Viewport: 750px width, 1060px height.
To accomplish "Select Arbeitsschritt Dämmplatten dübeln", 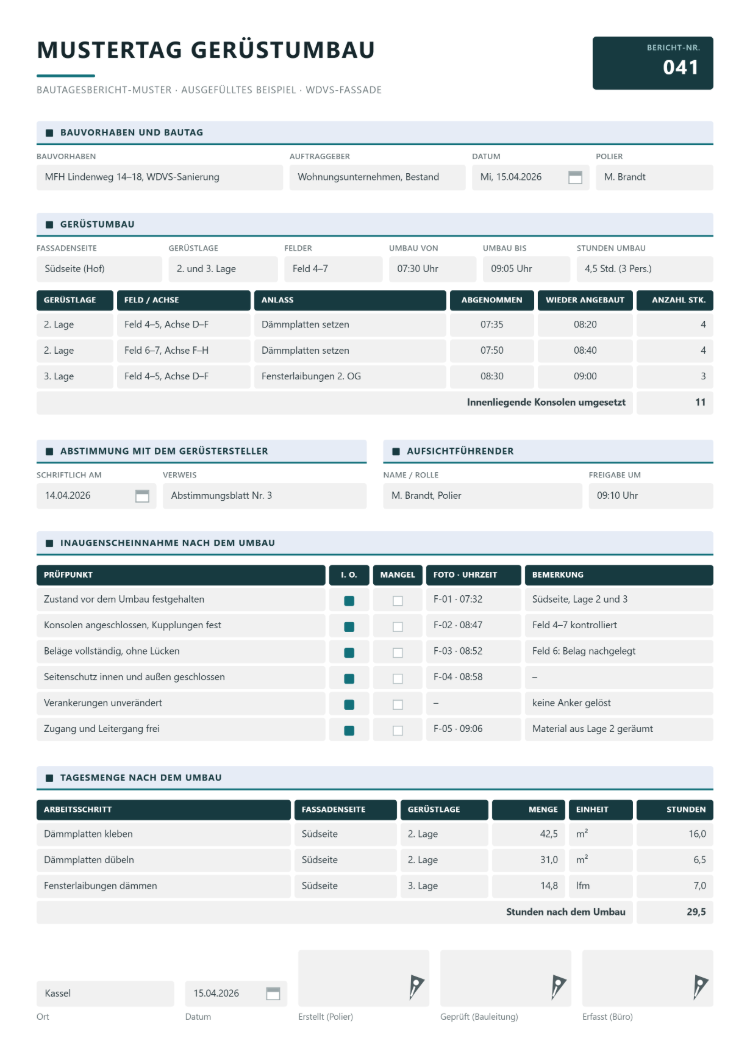I will (x=163, y=860).
